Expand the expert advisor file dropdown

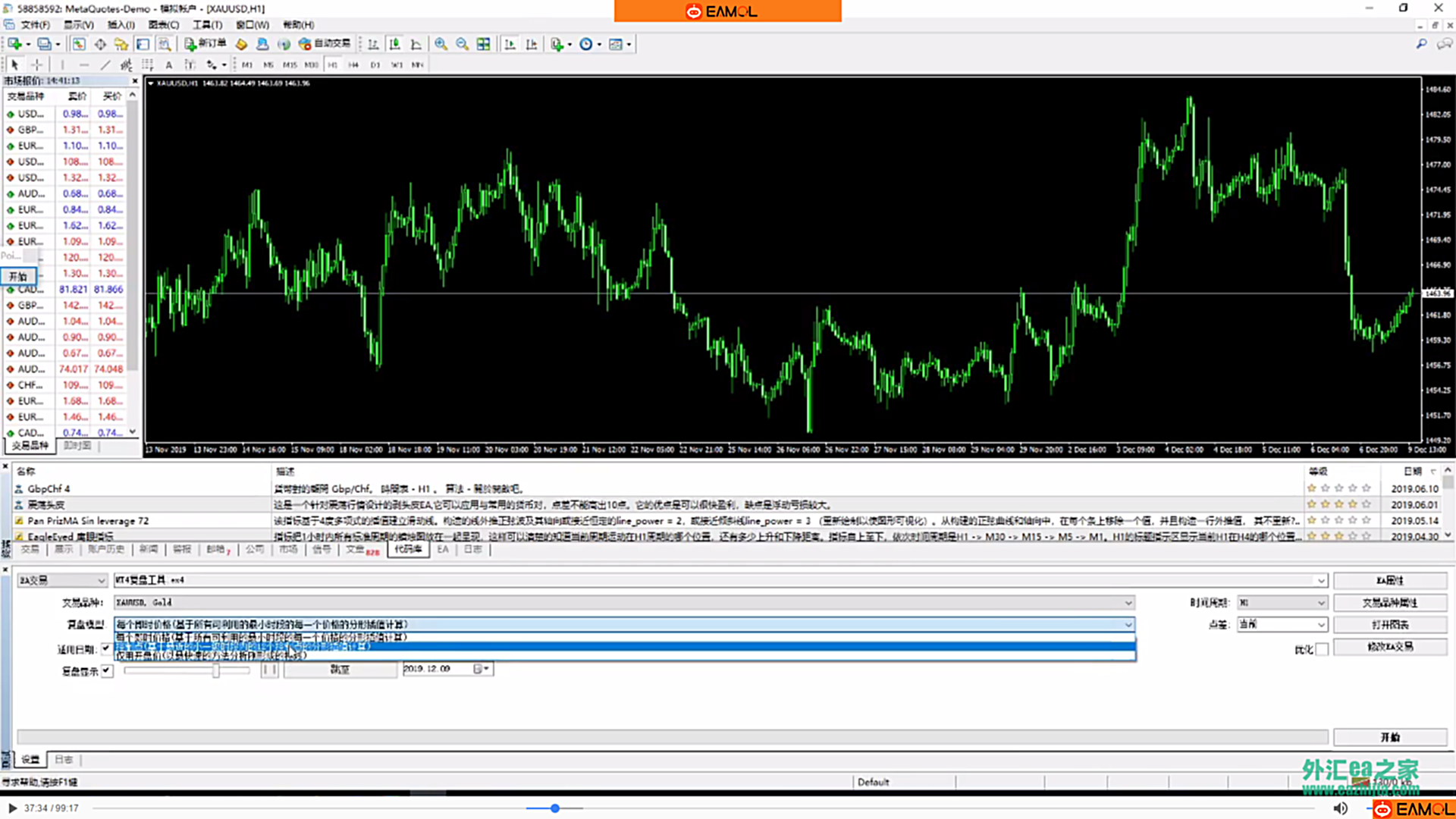click(1321, 580)
